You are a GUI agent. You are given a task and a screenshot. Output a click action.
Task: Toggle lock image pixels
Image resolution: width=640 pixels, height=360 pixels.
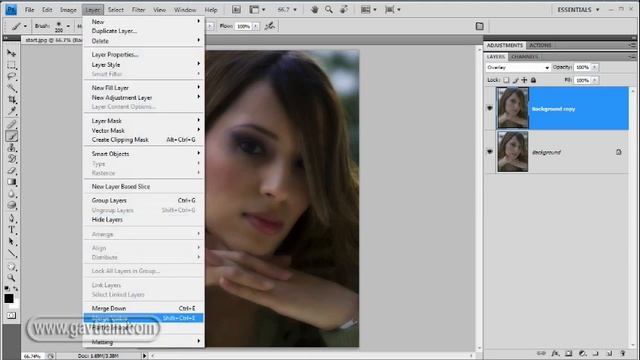click(516, 80)
